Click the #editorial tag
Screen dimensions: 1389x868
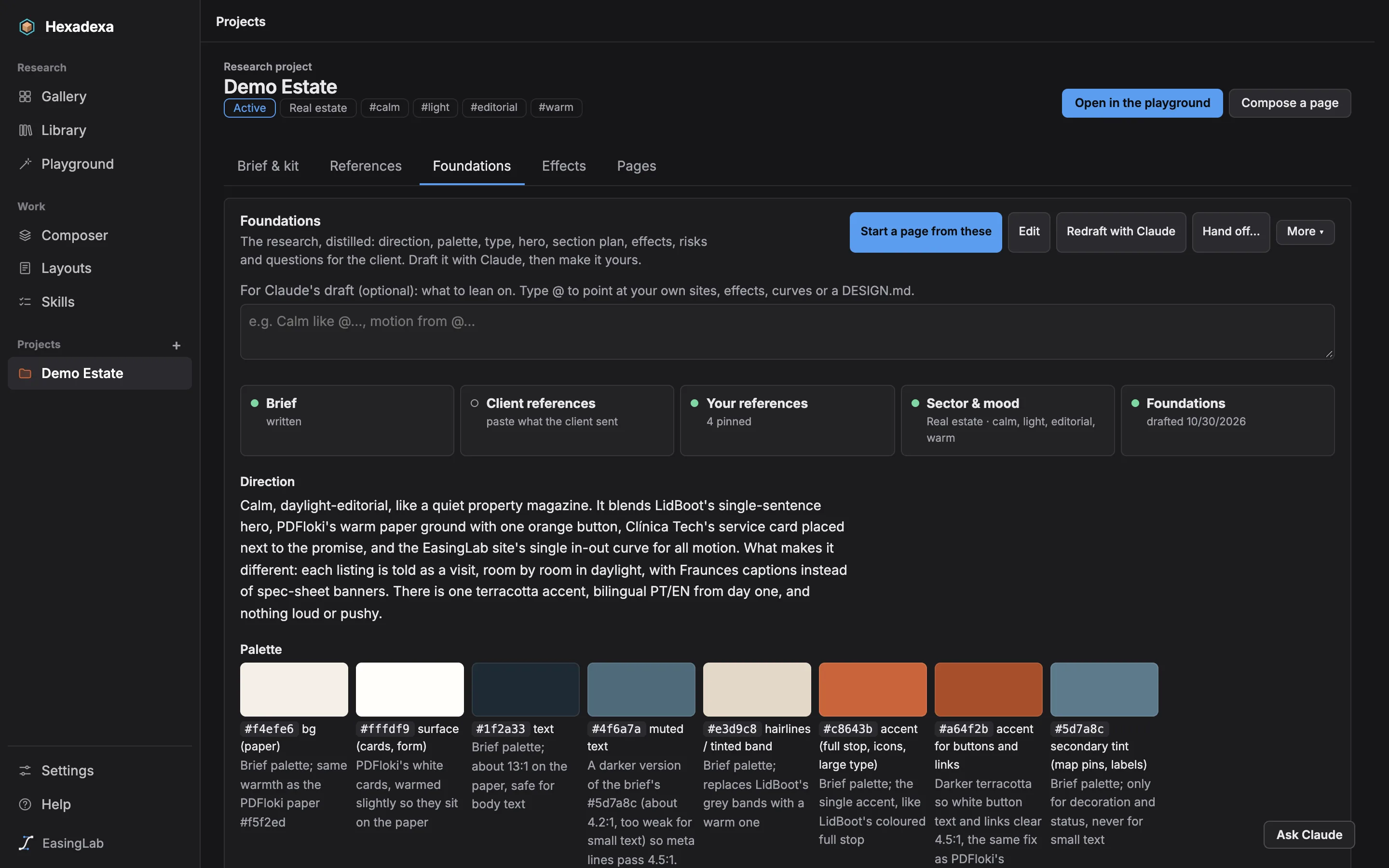point(493,108)
